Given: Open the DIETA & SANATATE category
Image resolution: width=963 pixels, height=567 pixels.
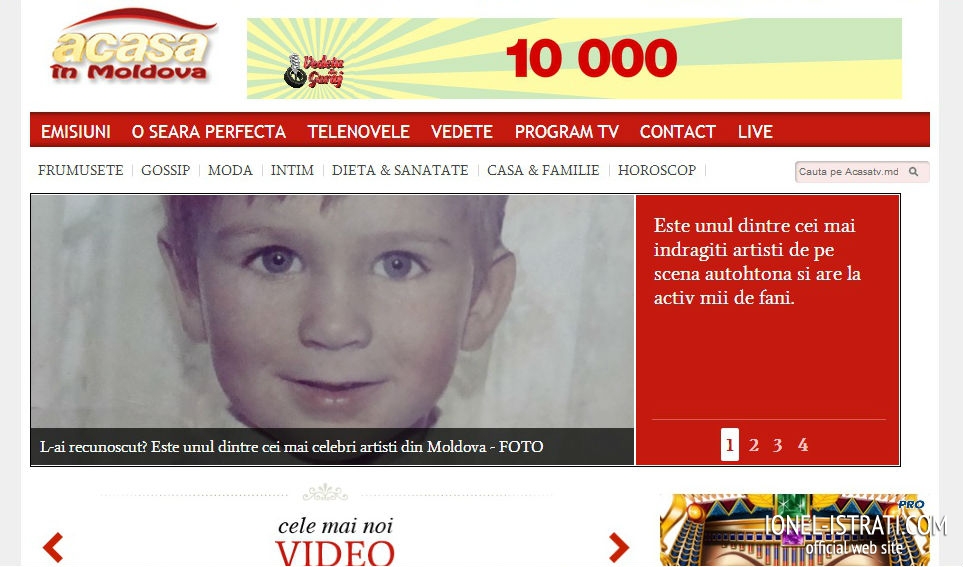Looking at the screenshot, I should click(x=400, y=170).
